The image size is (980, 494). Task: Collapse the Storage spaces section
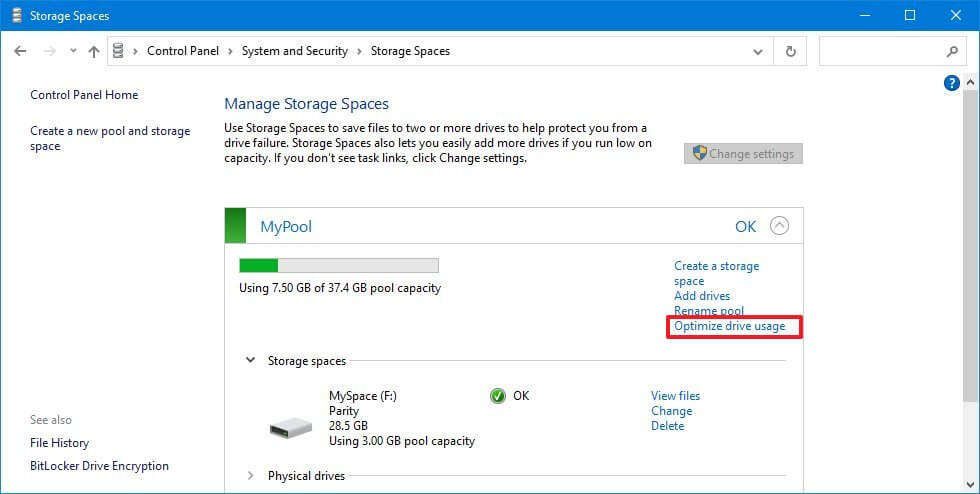251,360
